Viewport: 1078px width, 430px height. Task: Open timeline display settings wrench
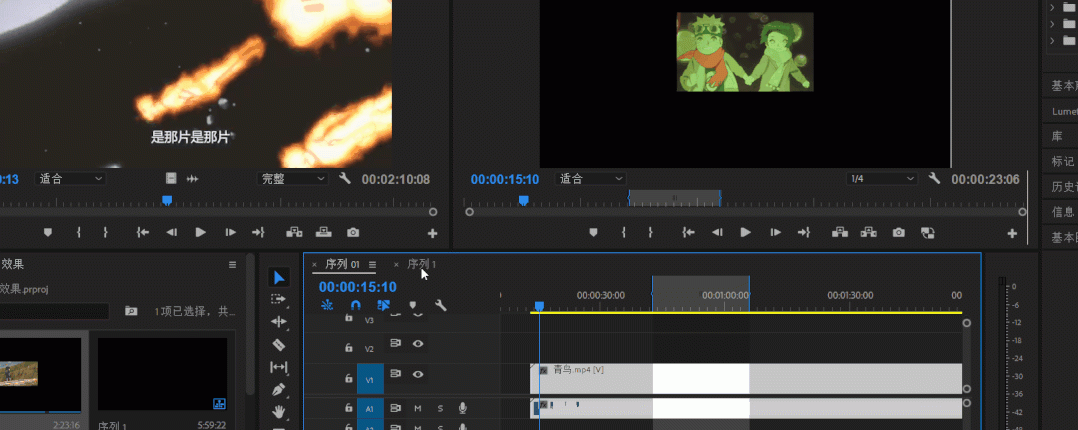pyautogui.click(x=441, y=305)
